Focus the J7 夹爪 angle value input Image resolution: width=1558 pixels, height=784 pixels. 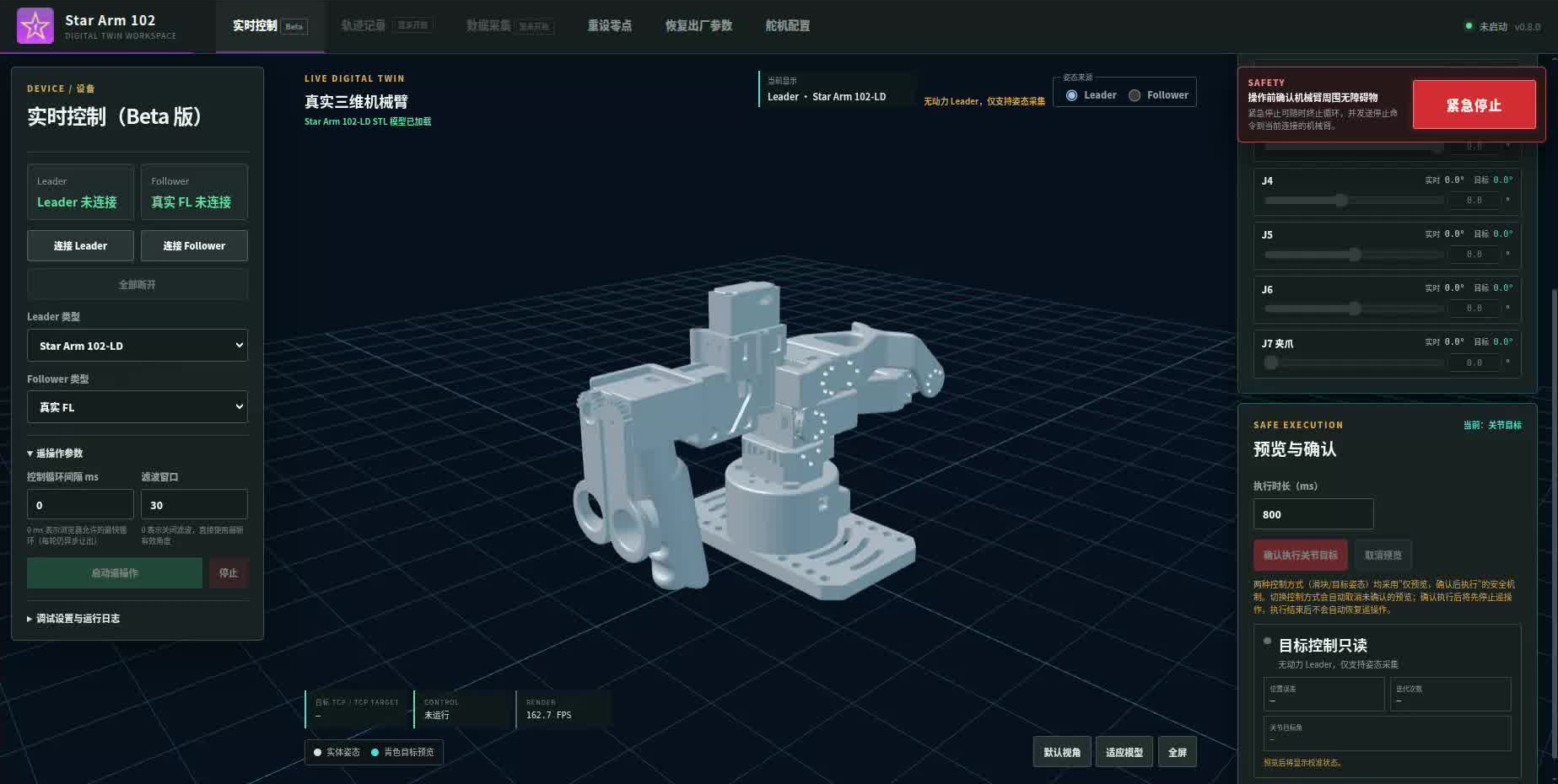pos(1474,362)
